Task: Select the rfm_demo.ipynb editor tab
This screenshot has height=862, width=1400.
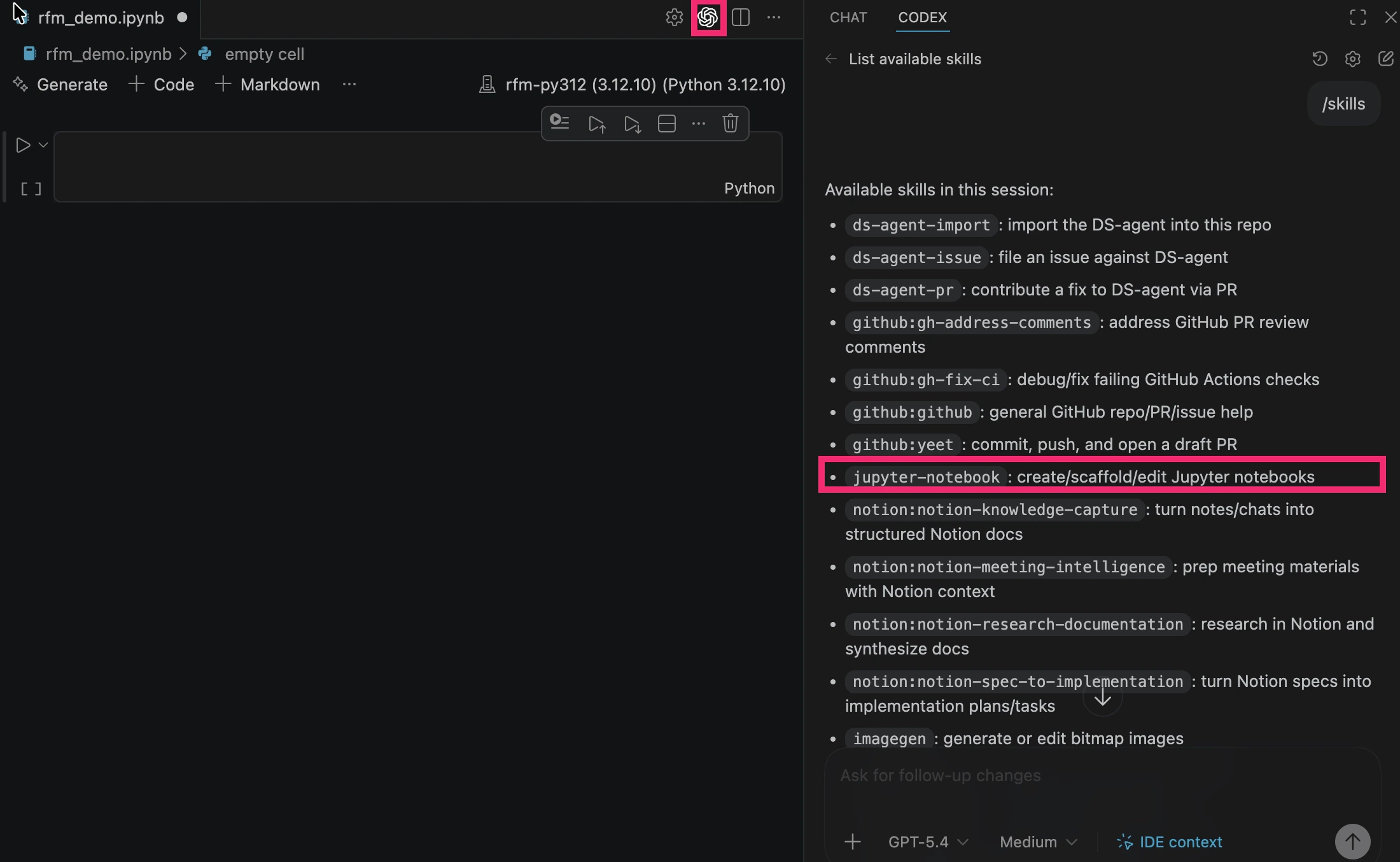Action: pyautogui.click(x=101, y=18)
